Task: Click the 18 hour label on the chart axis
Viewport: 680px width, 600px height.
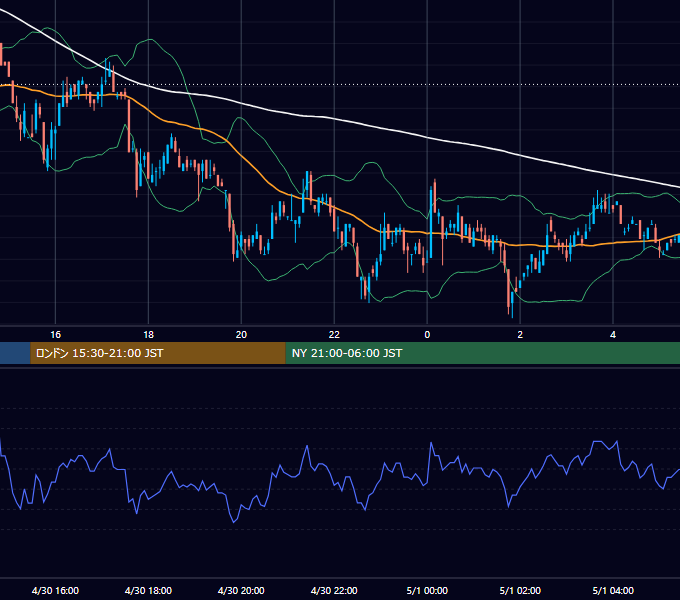Action: point(148,335)
